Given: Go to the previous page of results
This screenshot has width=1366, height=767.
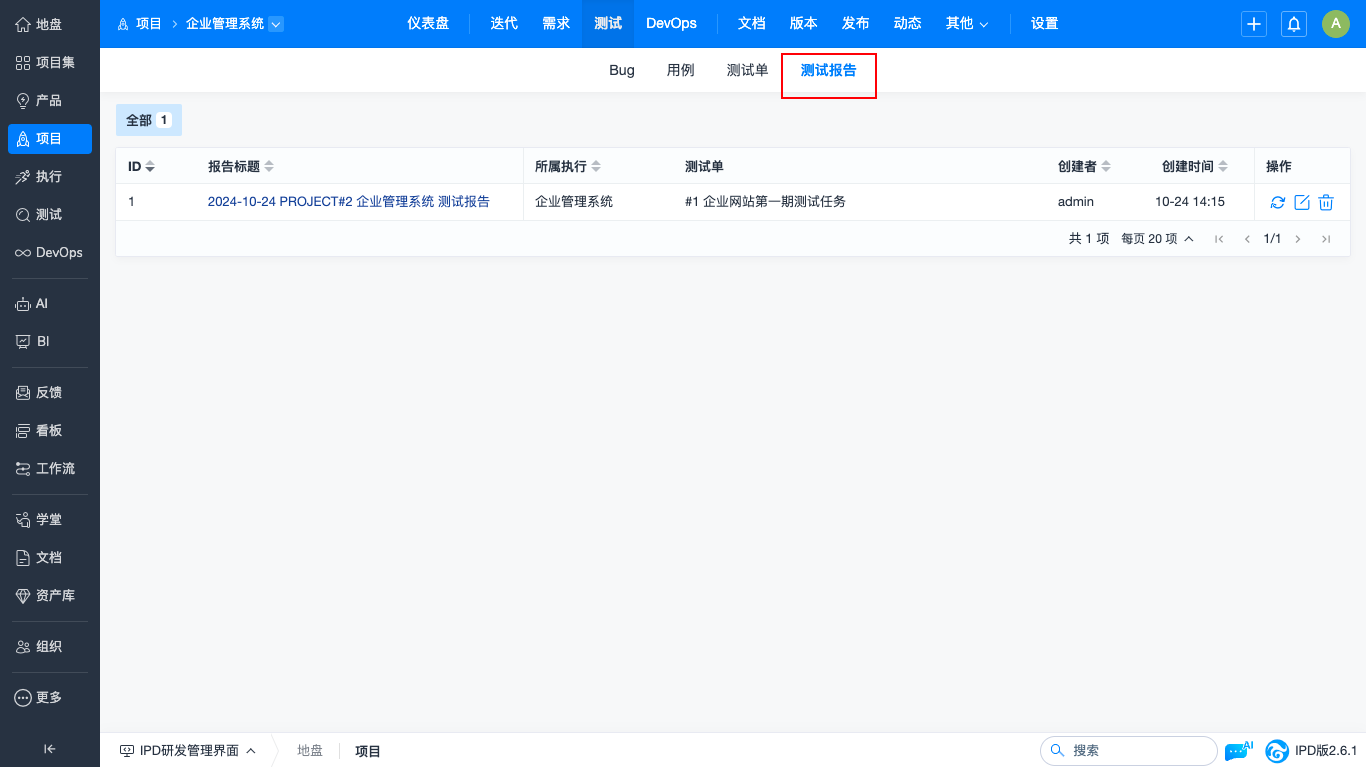Looking at the screenshot, I should [x=1247, y=239].
